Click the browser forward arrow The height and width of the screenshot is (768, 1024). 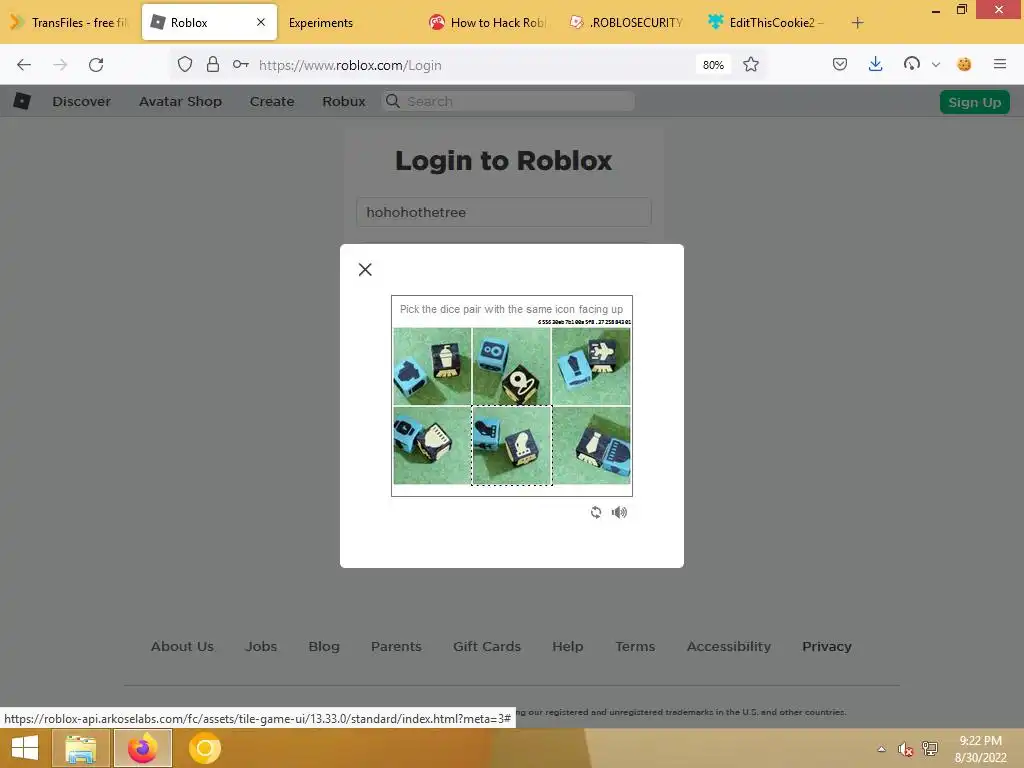[60, 65]
